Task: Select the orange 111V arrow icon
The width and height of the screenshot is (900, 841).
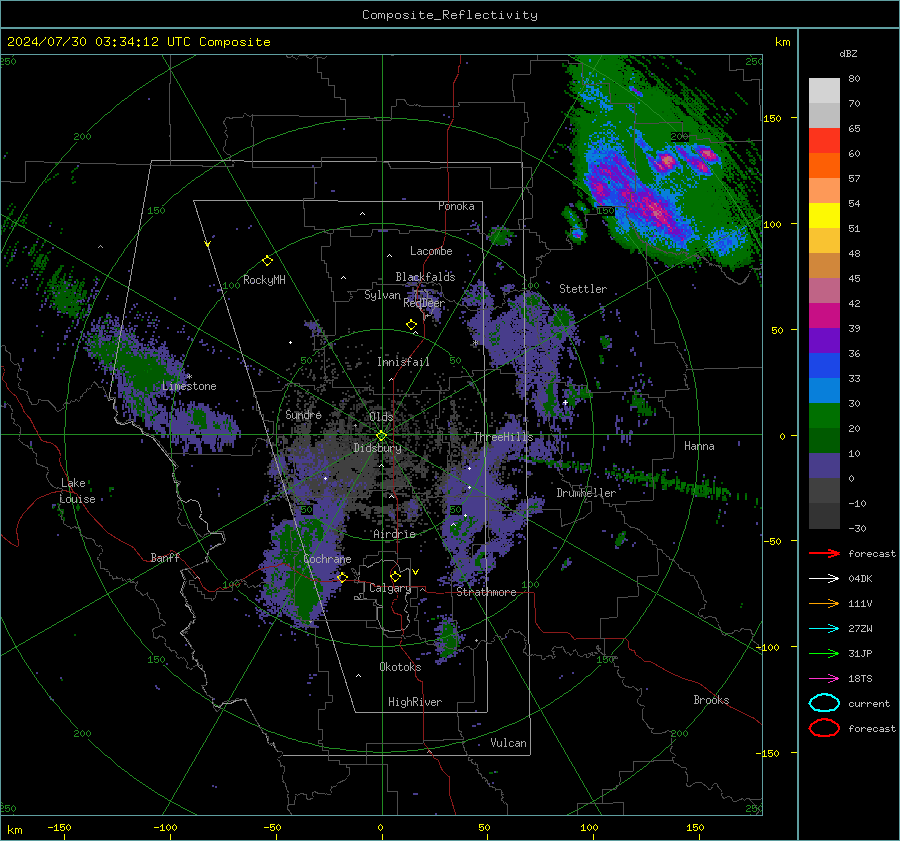Action: 824,603
